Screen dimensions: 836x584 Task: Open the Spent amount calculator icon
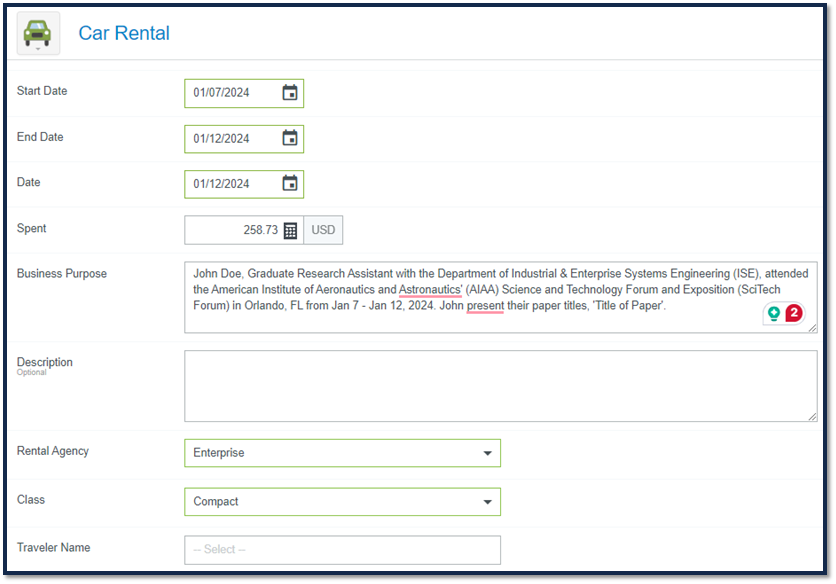[290, 230]
